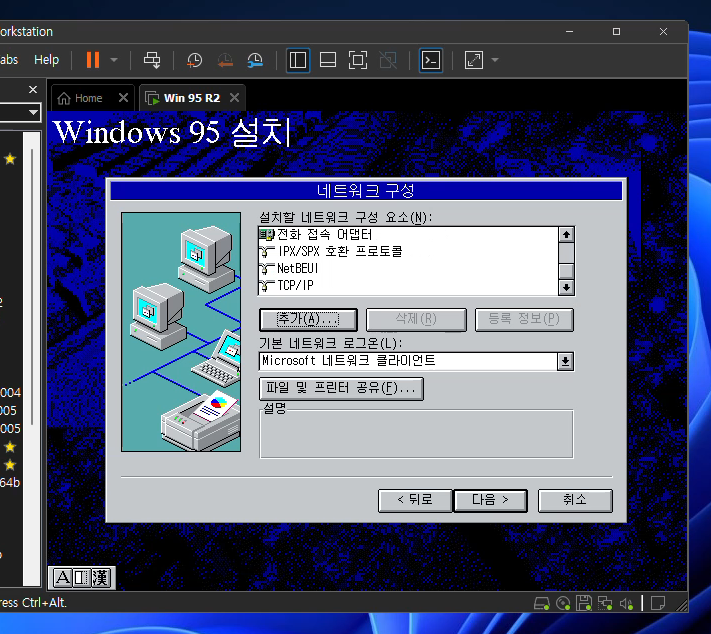Go back with the < 뒤로 button
711x634 pixels.
[415, 500]
